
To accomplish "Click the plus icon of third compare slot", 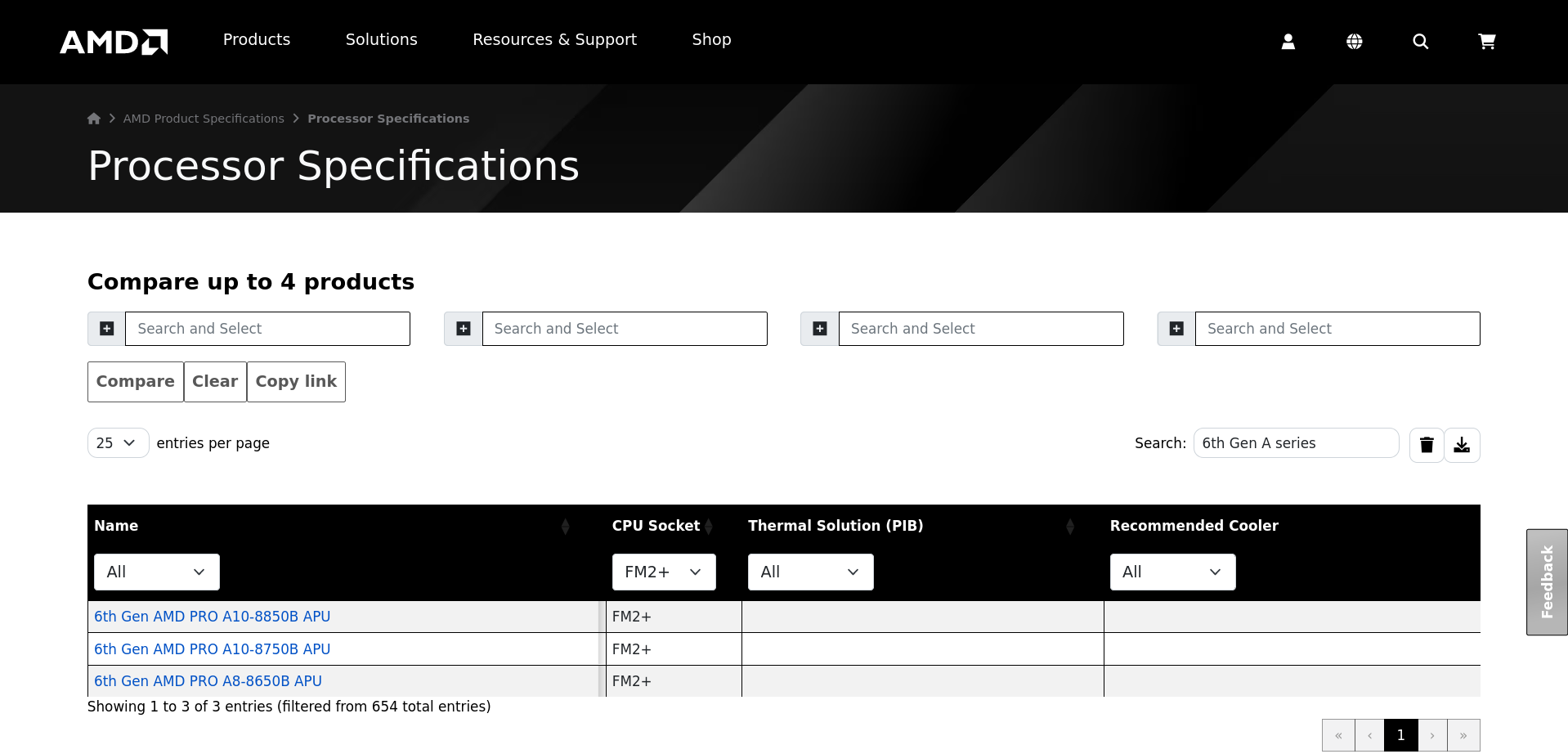I will 820,329.
